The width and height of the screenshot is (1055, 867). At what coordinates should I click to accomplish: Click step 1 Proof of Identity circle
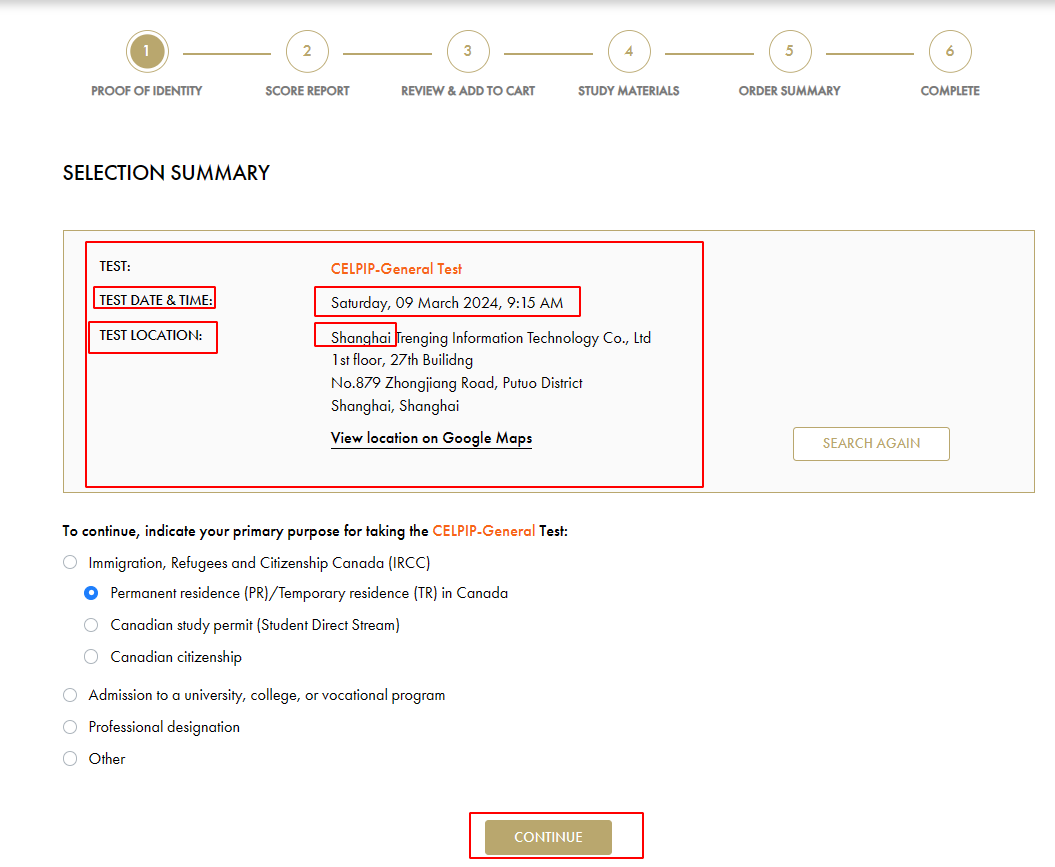pos(147,51)
